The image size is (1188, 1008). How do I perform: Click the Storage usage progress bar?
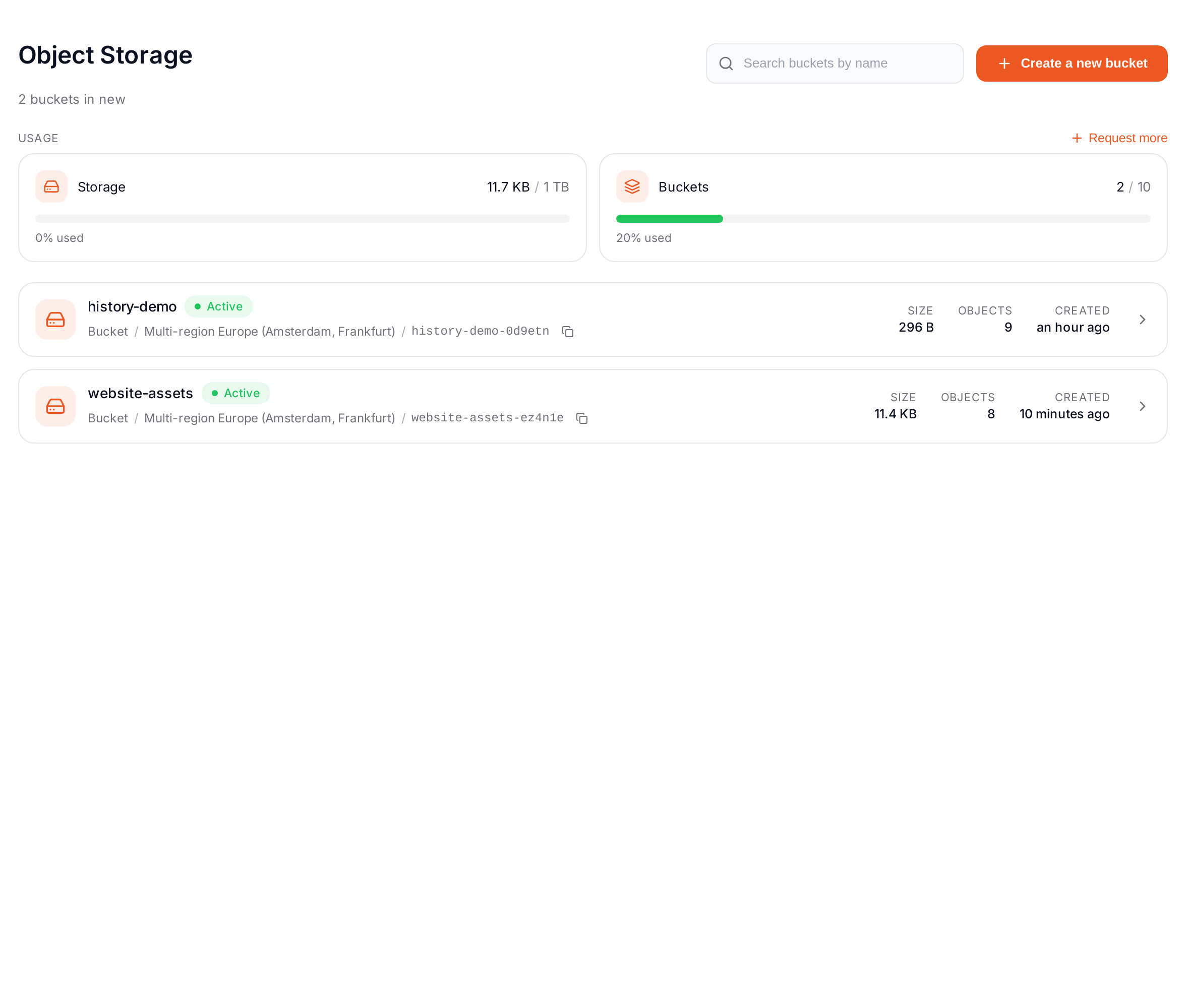pos(303,219)
